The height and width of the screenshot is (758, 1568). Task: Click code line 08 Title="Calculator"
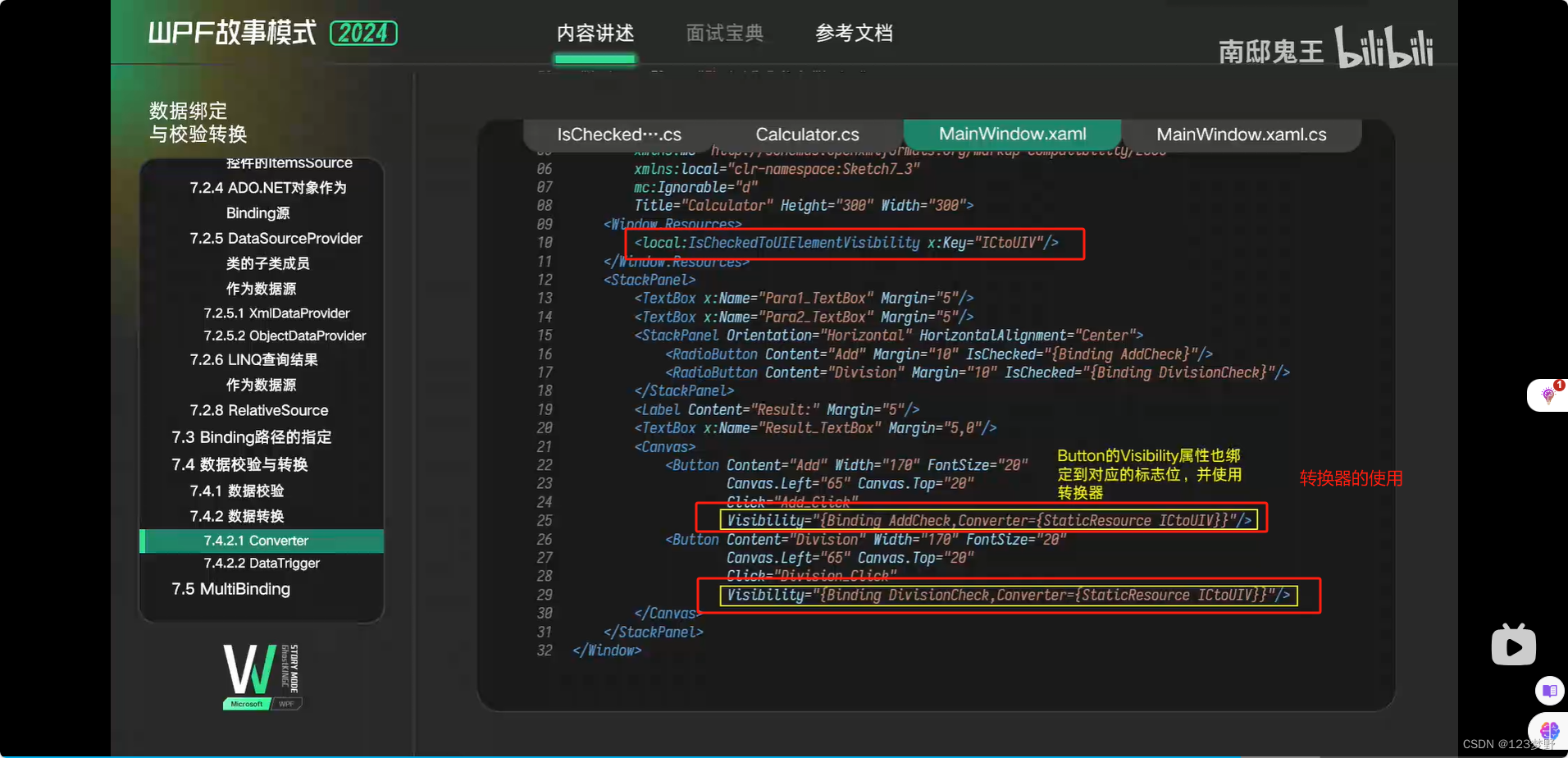(803, 205)
